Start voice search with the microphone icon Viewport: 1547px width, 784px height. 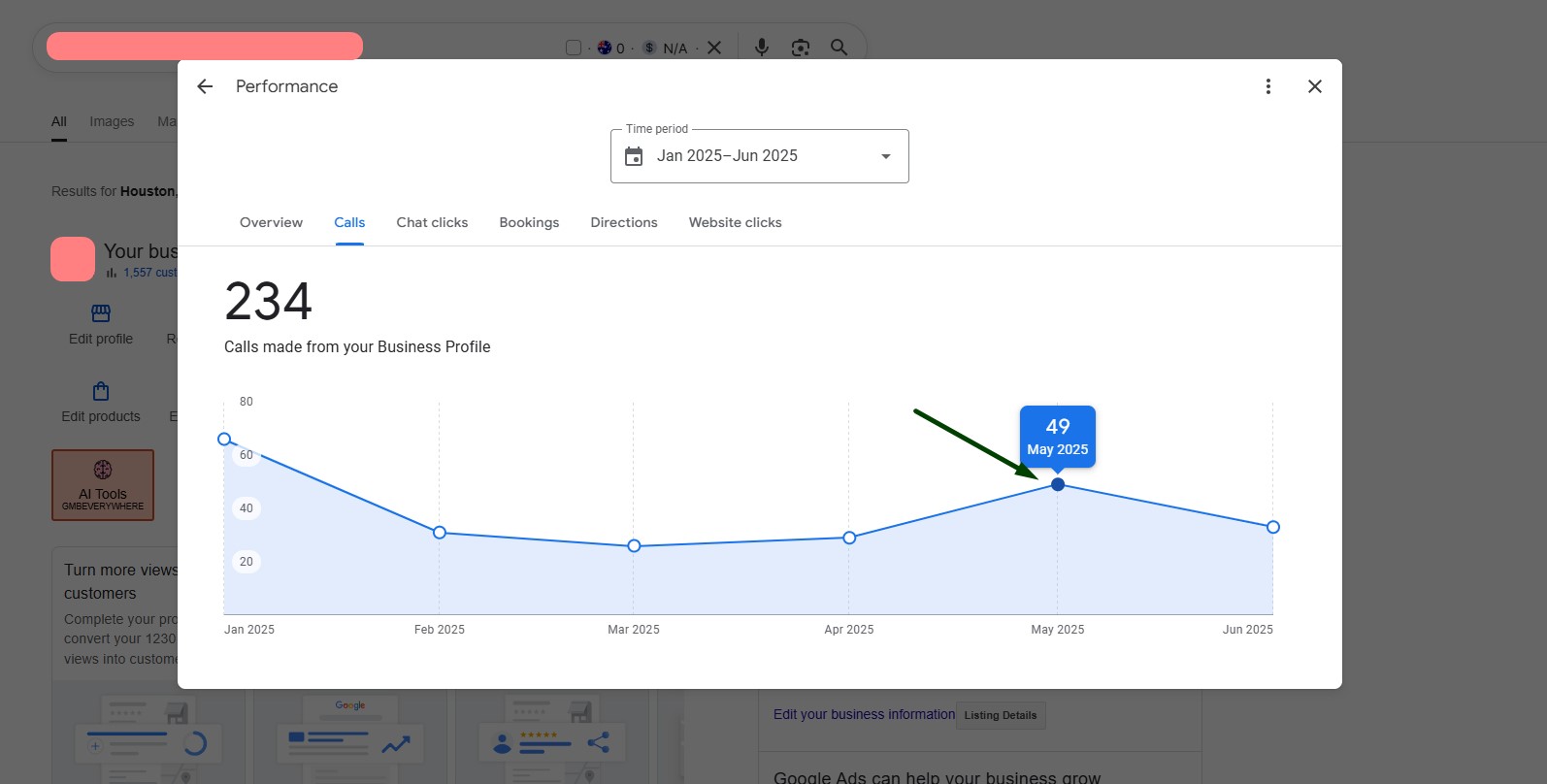pyautogui.click(x=762, y=48)
